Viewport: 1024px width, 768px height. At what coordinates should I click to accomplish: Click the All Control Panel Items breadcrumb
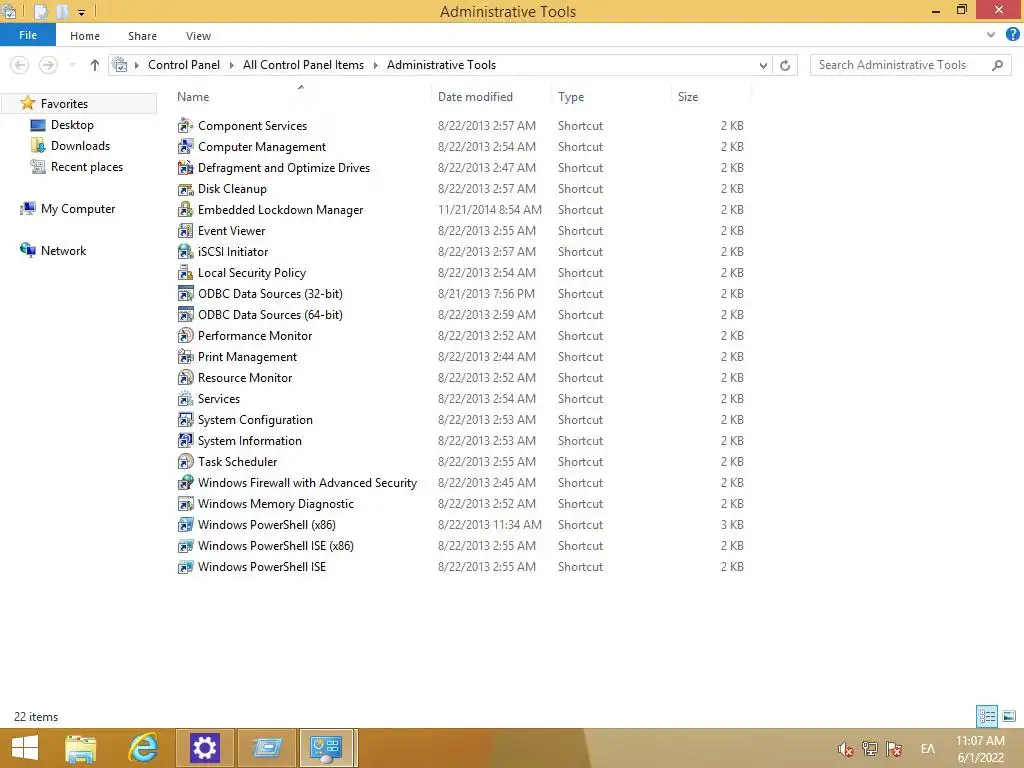click(x=303, y=65)
